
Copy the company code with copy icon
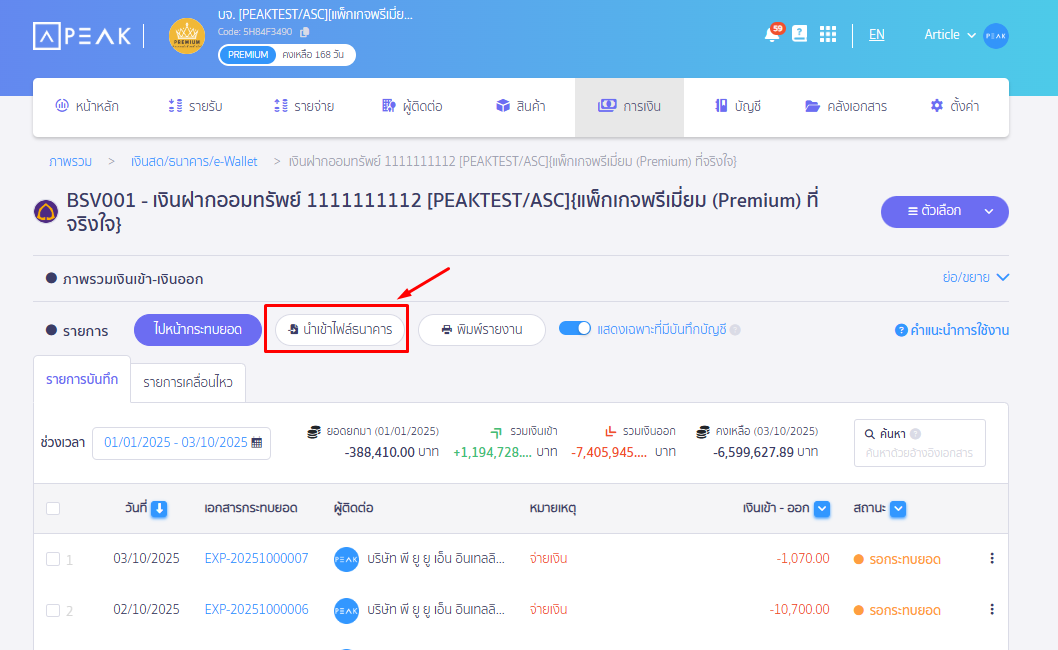[305, 32]
